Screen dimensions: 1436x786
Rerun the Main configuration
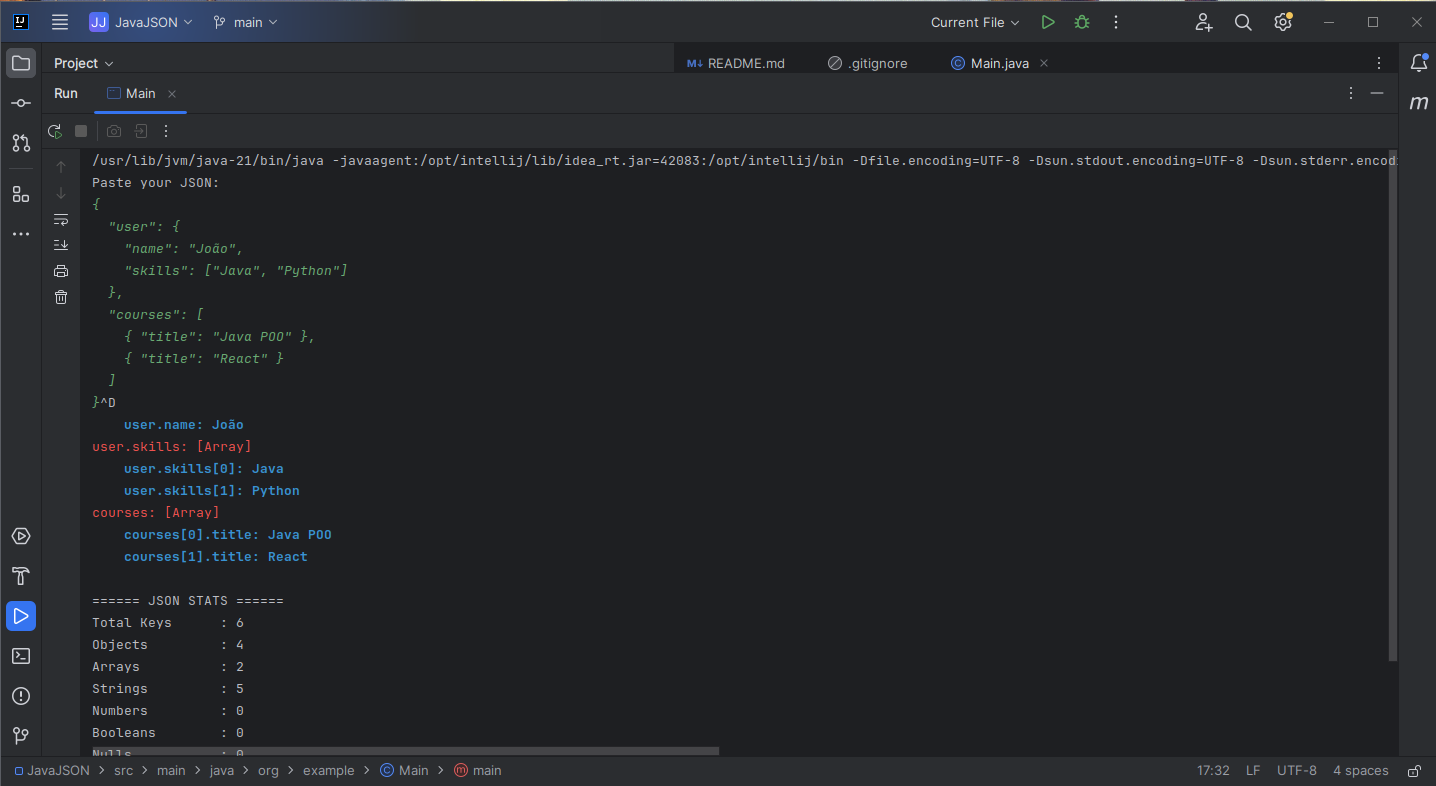[55, 131]
